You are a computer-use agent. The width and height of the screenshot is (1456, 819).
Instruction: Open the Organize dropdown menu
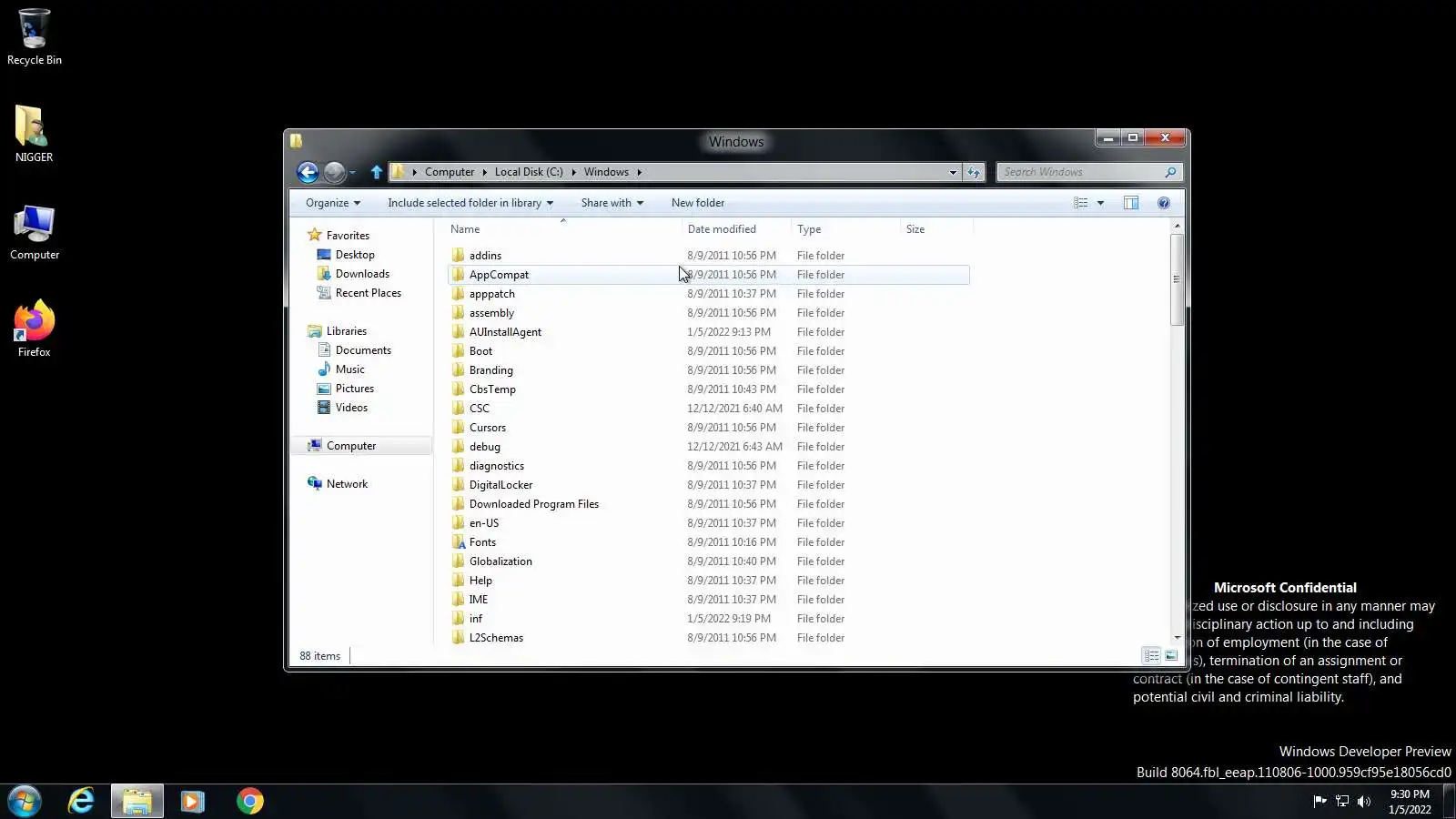[333, 203]
